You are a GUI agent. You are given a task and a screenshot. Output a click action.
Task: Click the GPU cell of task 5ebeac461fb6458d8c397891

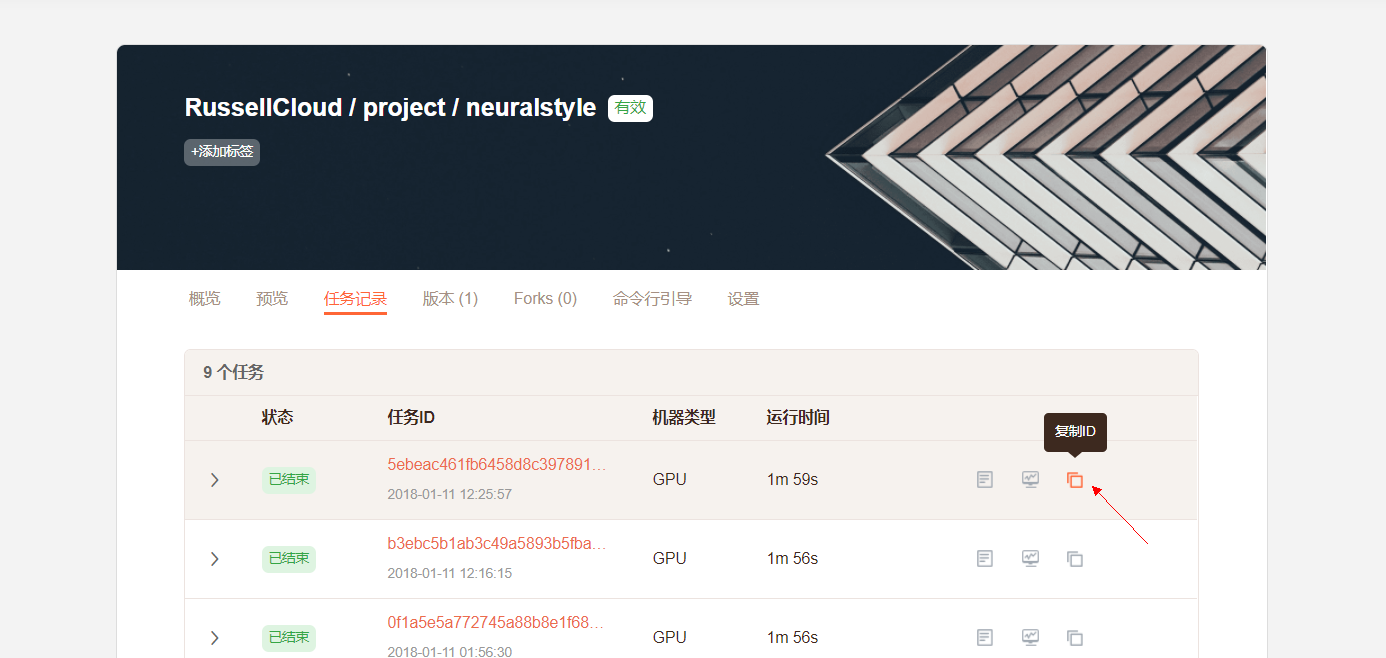[670, 480]
